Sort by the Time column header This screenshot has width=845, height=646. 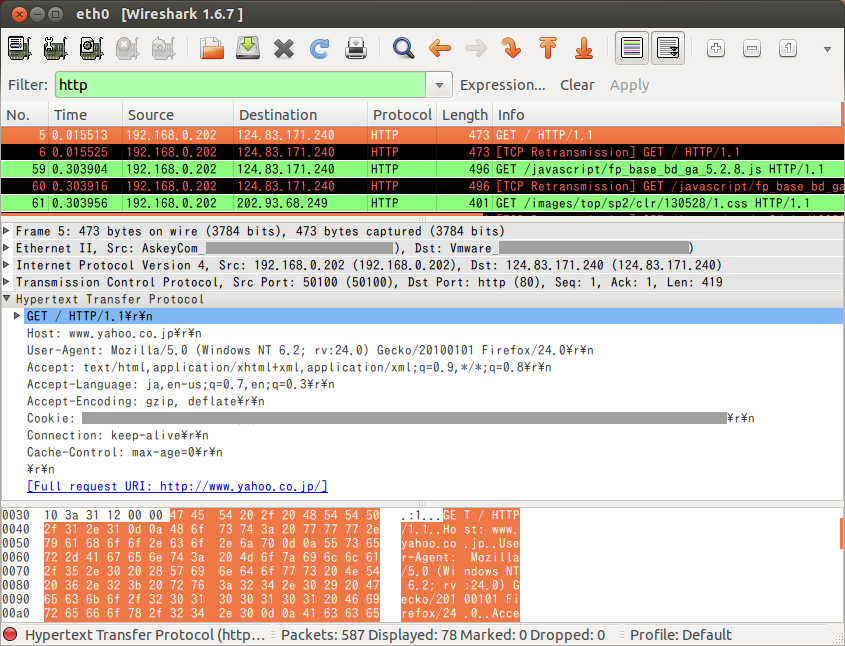[86, 115]
